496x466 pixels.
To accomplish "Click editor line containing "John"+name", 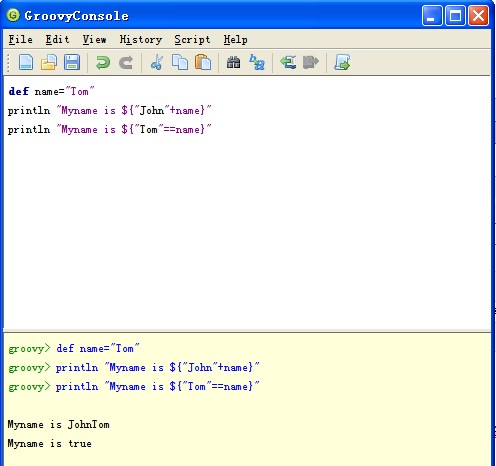I will [x=110, y=110].
